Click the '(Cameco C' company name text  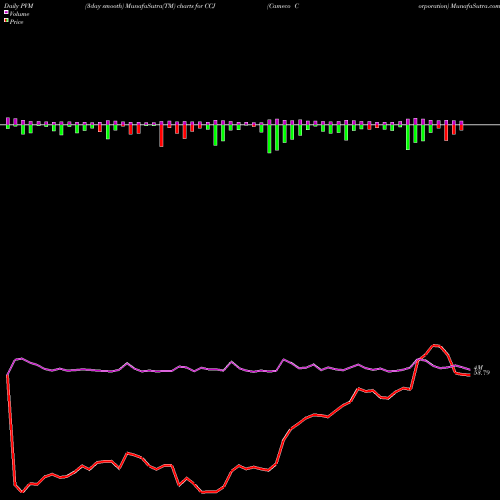283,6
